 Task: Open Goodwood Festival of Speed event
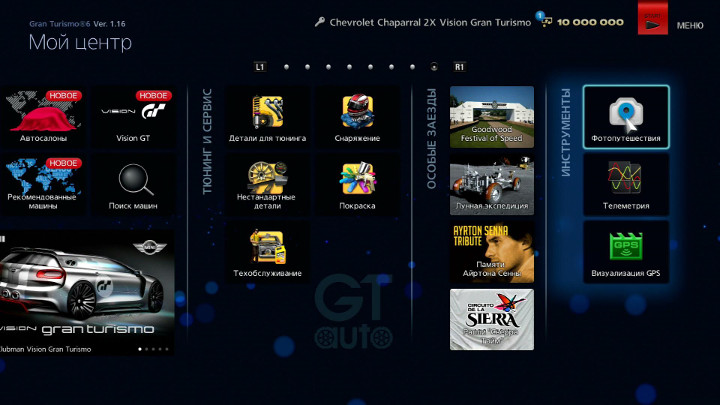point(491,116)
